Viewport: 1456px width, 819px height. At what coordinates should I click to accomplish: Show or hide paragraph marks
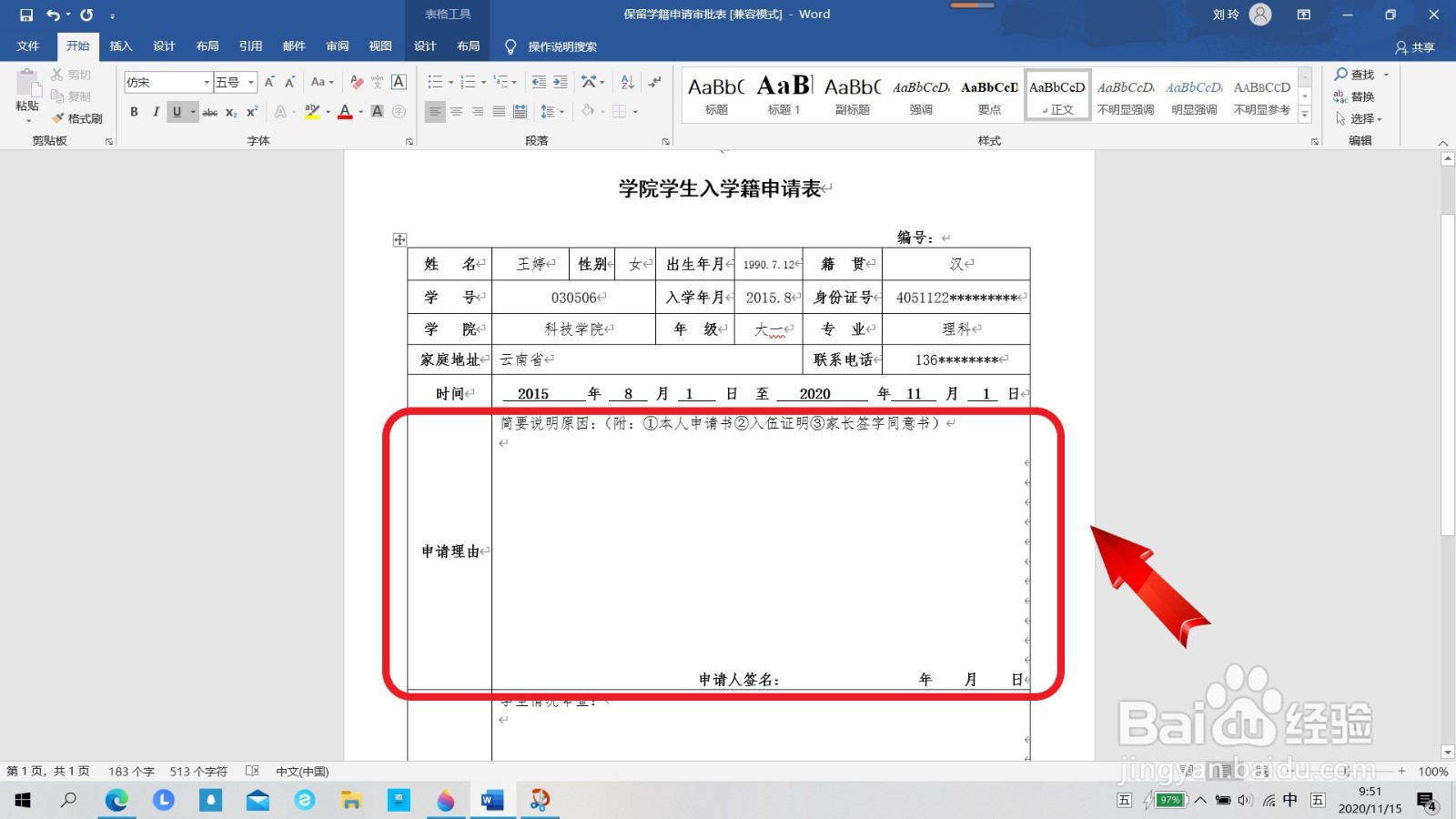(654, 82)
